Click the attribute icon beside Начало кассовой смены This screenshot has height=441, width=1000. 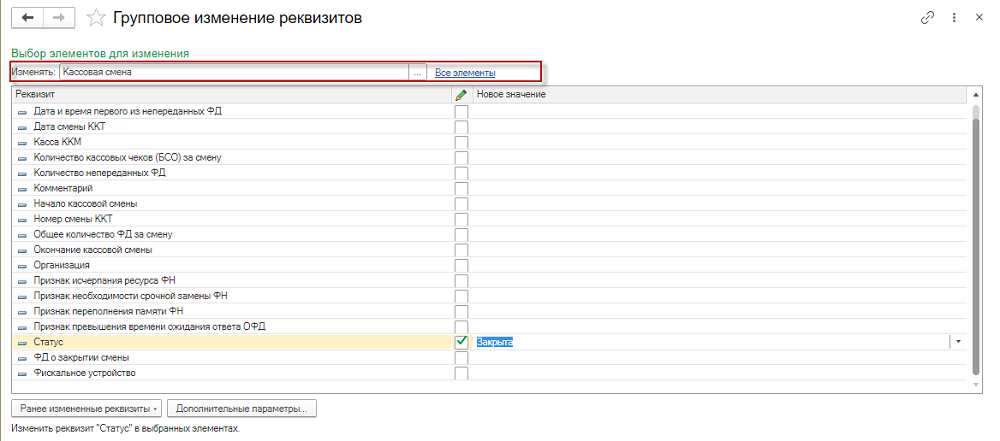click(x=23, y=204)
